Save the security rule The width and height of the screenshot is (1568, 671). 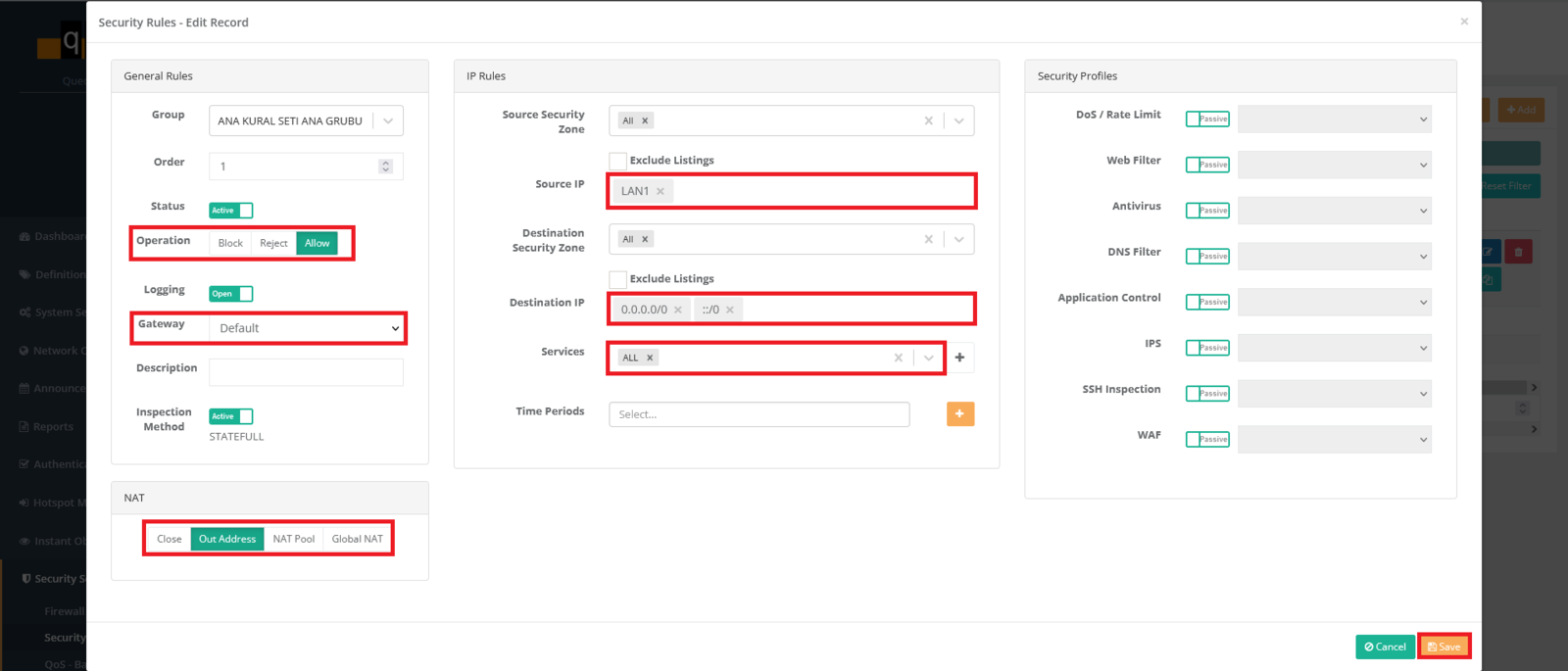click(1444, 647)
